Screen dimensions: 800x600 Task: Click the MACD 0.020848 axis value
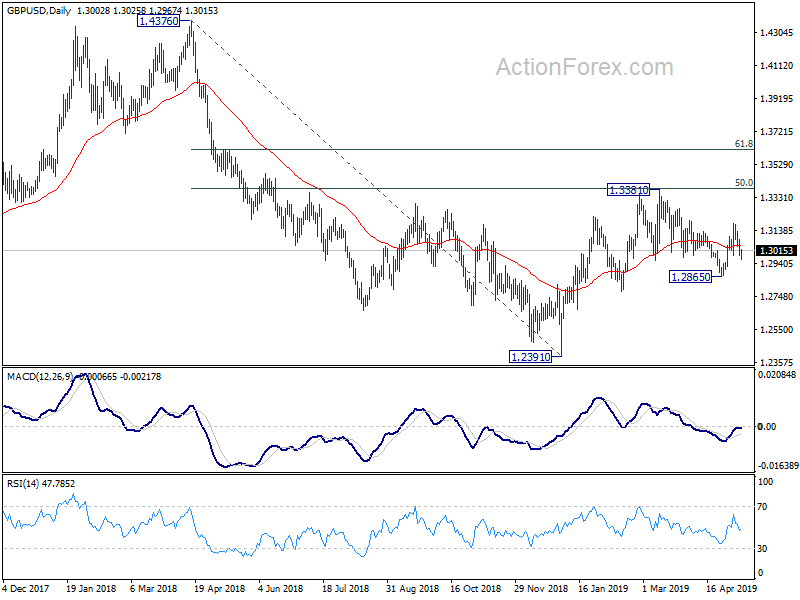click(x=777, y=374)
